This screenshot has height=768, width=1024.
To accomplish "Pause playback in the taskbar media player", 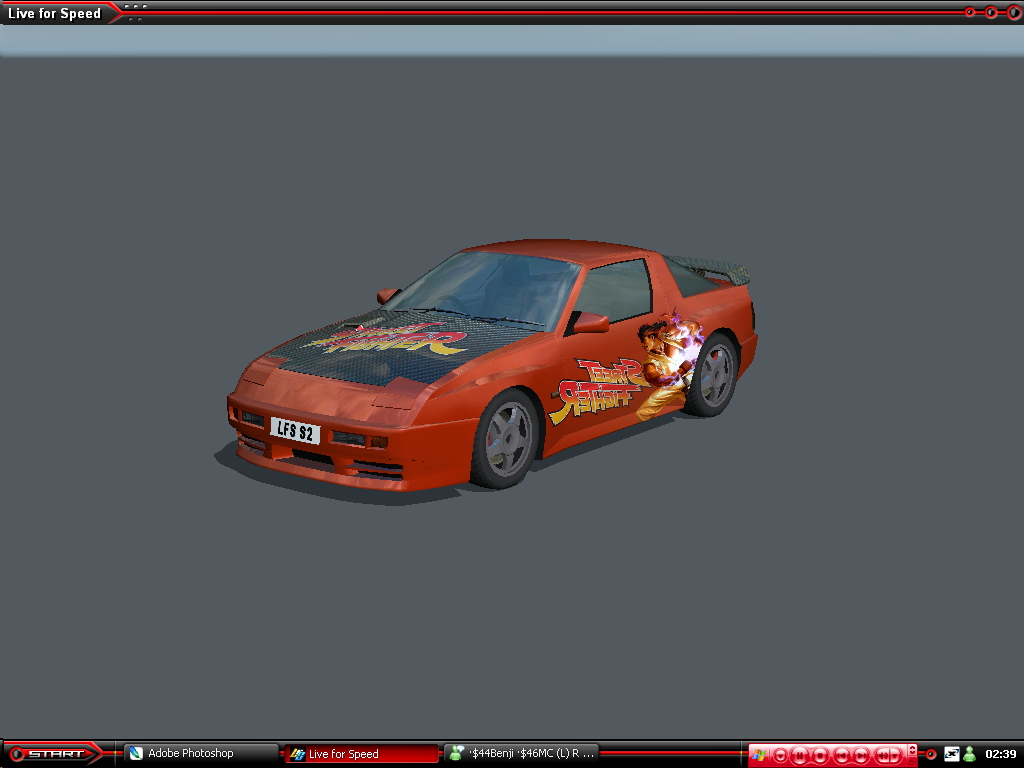I will coord(799,756).
